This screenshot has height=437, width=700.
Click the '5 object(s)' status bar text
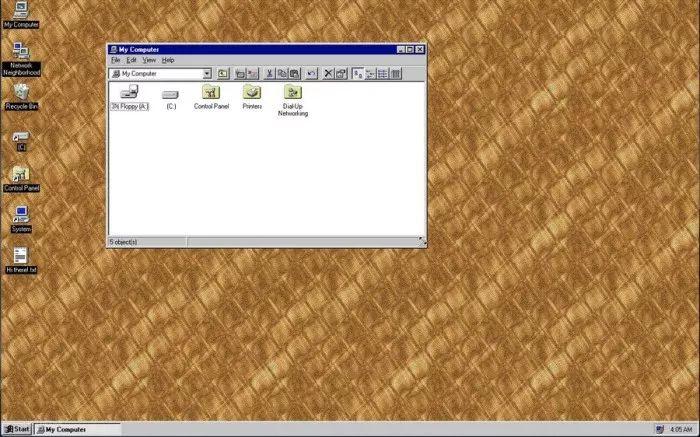[124, 242]
